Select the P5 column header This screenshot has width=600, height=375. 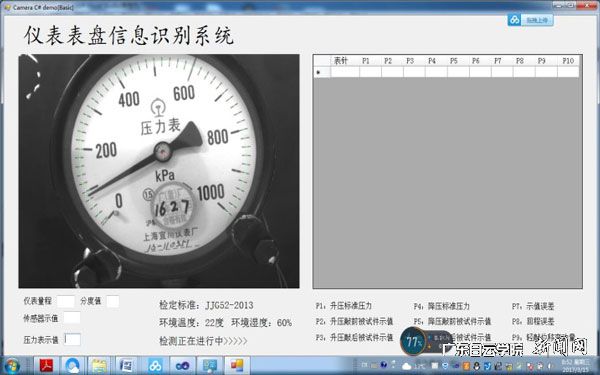[458, 60]
